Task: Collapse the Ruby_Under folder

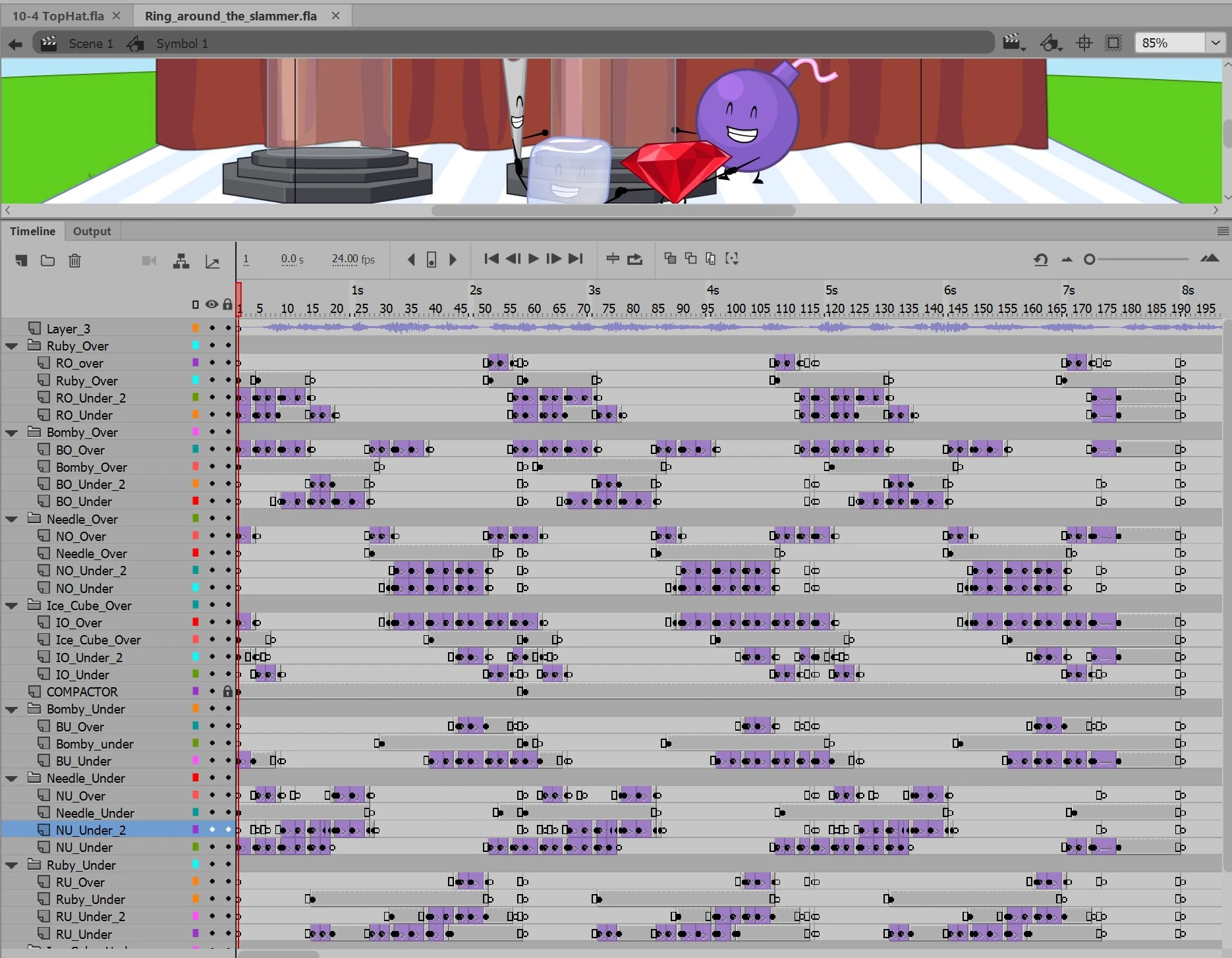Action: point(12,865)
